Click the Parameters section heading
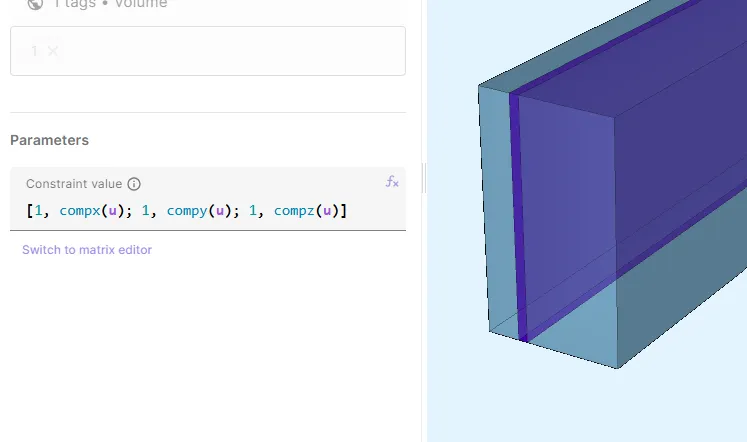Screen dimensions: 747x442 tap(49, 141)
